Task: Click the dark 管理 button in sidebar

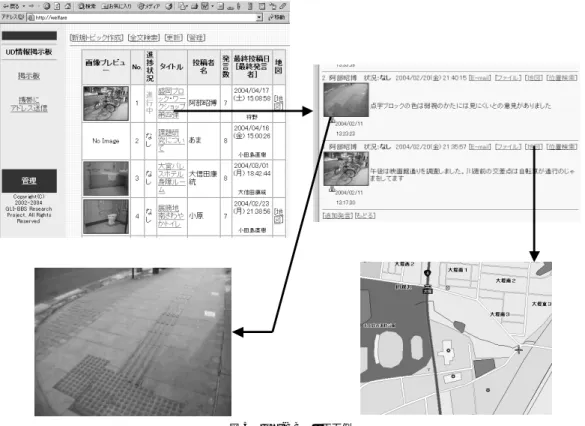Action: point(29,181)
